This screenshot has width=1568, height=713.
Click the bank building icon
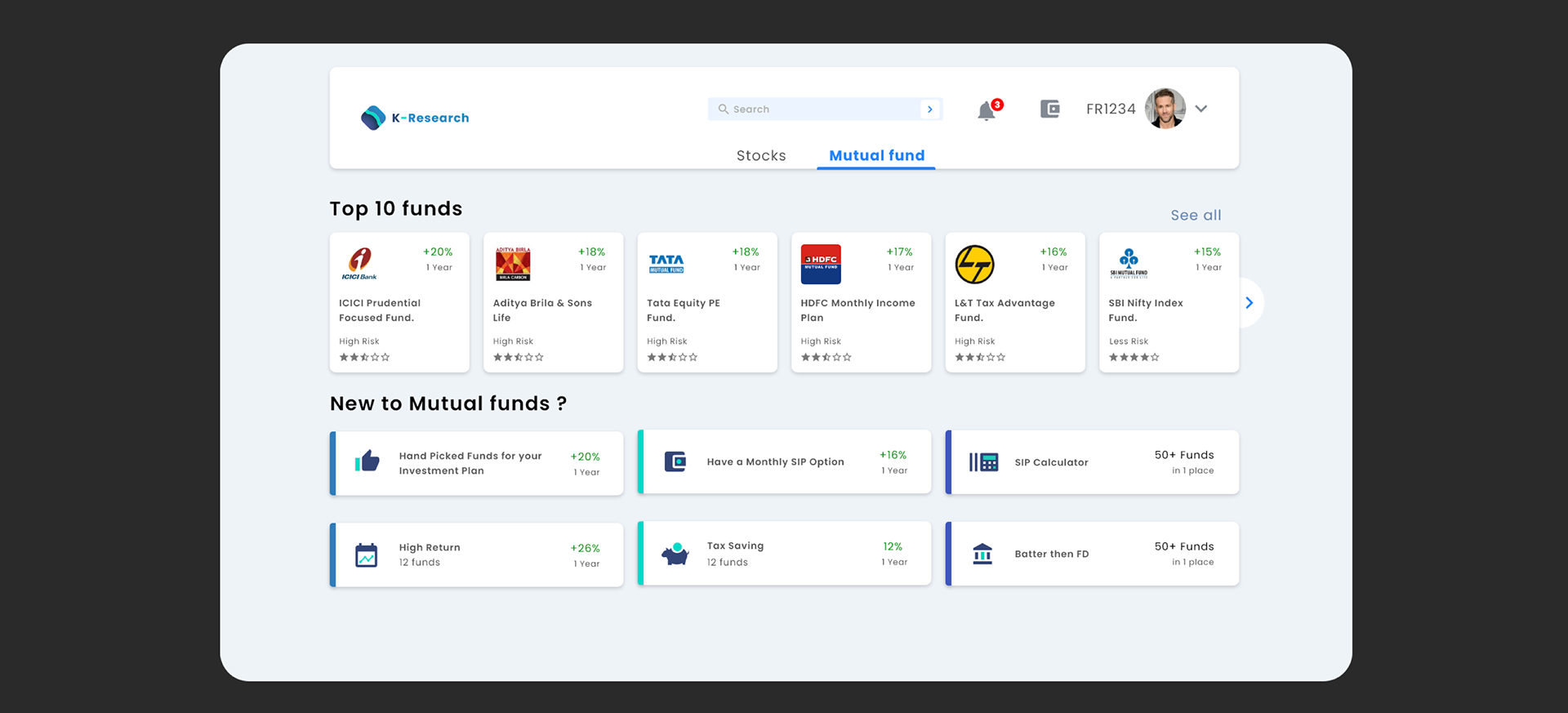point(982,554)
